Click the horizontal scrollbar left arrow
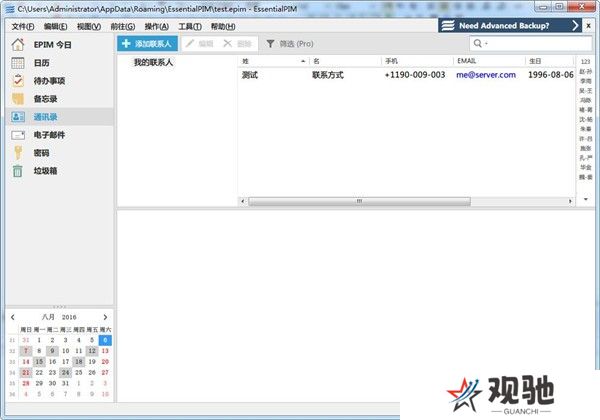 click(242, 201)
